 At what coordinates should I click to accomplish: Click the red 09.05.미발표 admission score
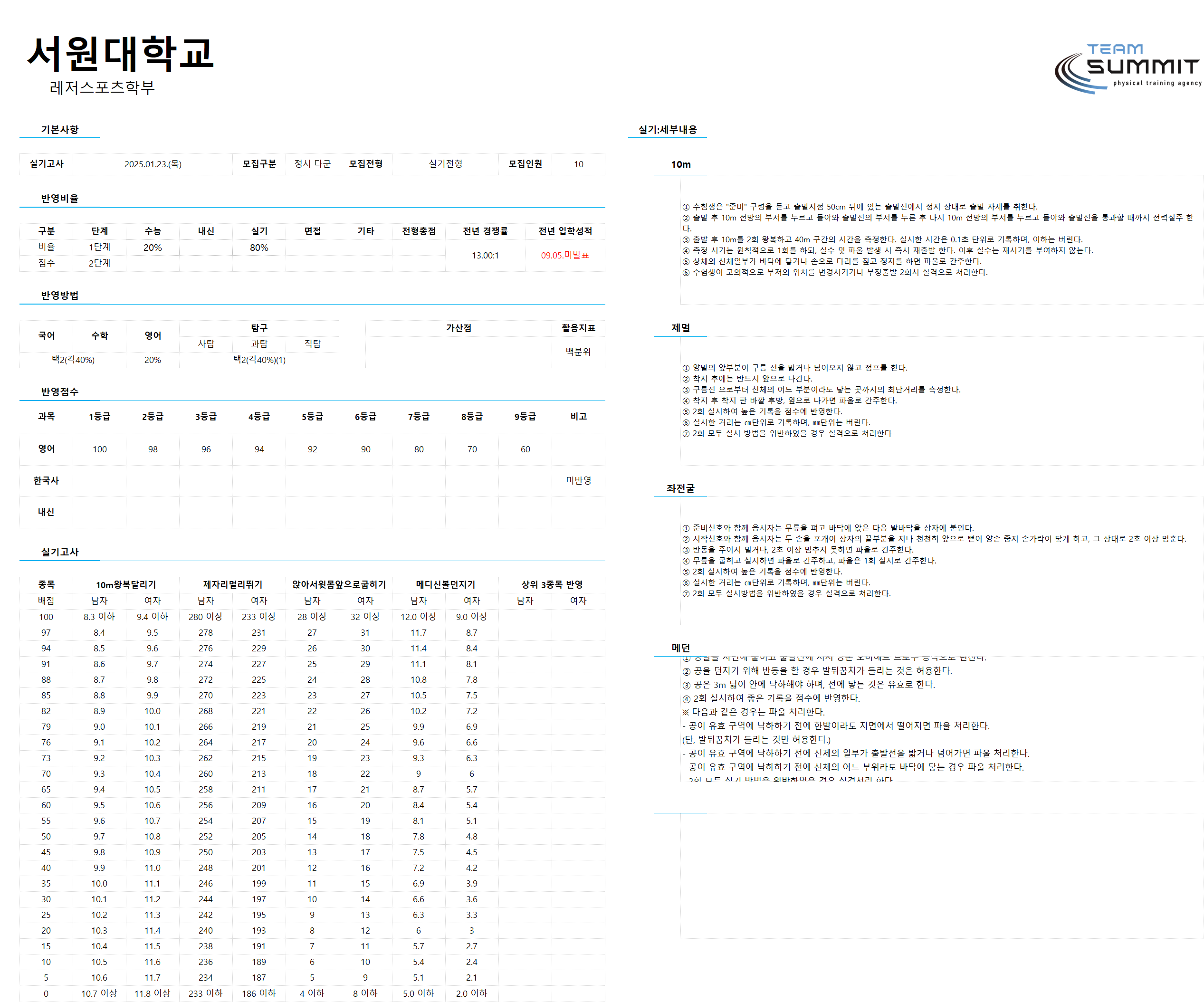point(565,255)
